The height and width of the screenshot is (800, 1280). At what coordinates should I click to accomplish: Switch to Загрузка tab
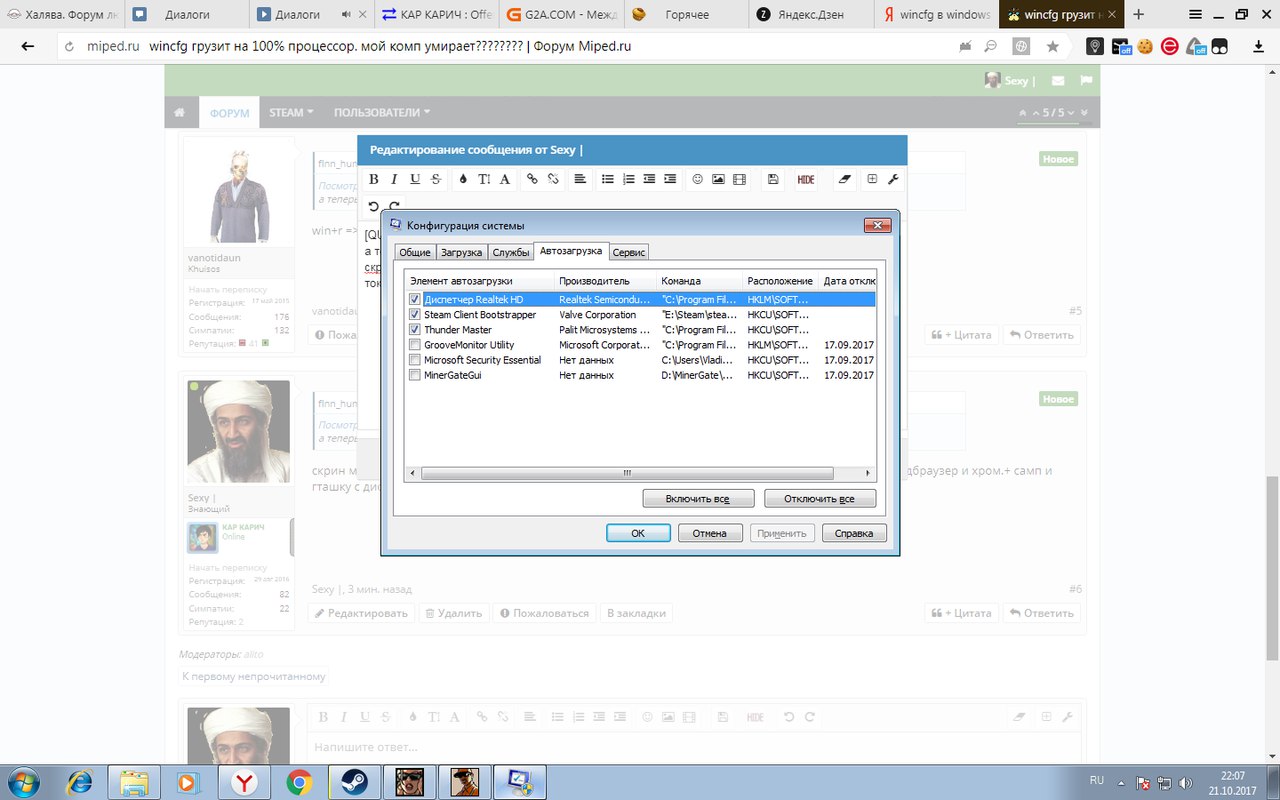point(461,253)
